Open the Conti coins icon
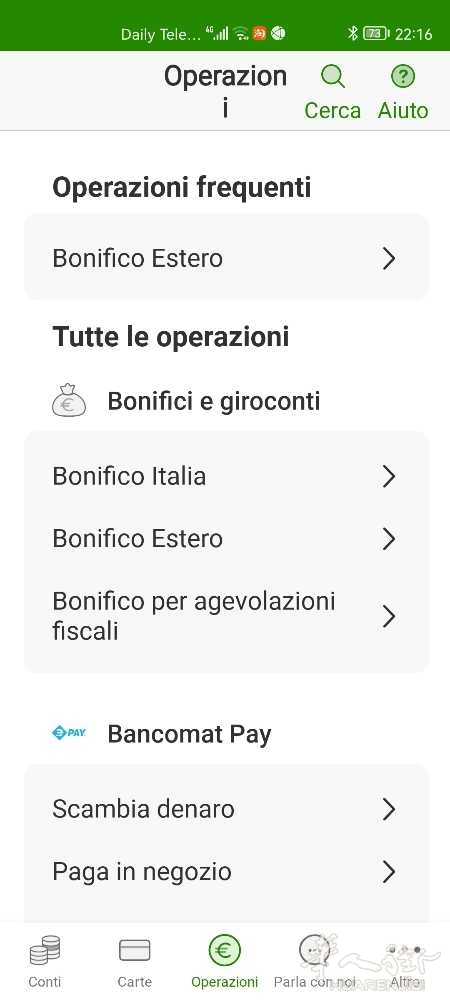 (45, 950)
